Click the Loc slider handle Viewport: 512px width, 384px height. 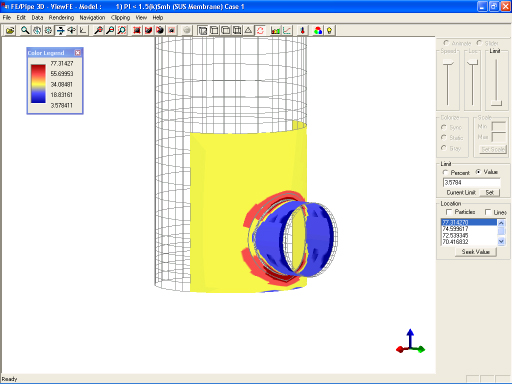(472, 62)
